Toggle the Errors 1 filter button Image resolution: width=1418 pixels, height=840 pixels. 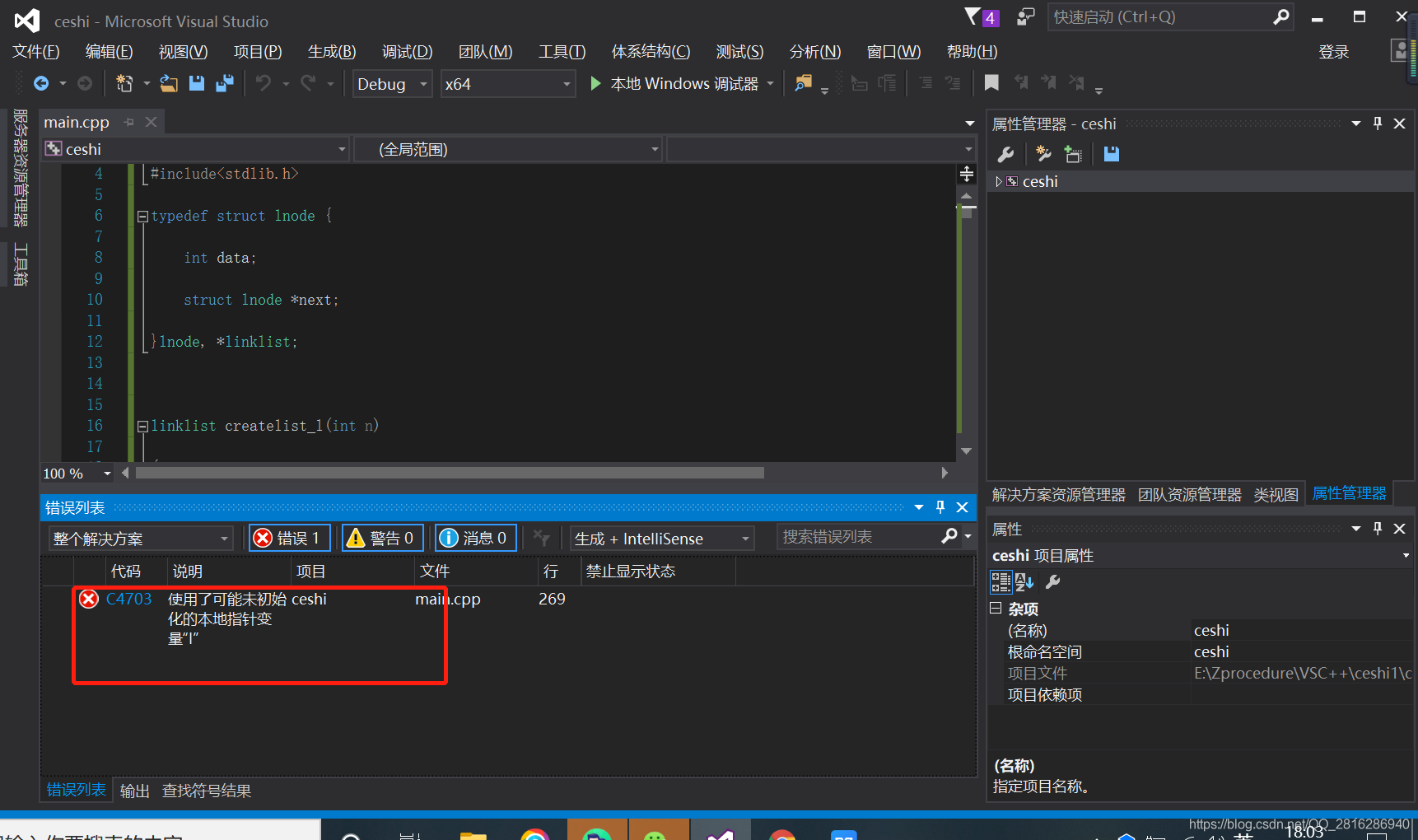tap(289, 538)
